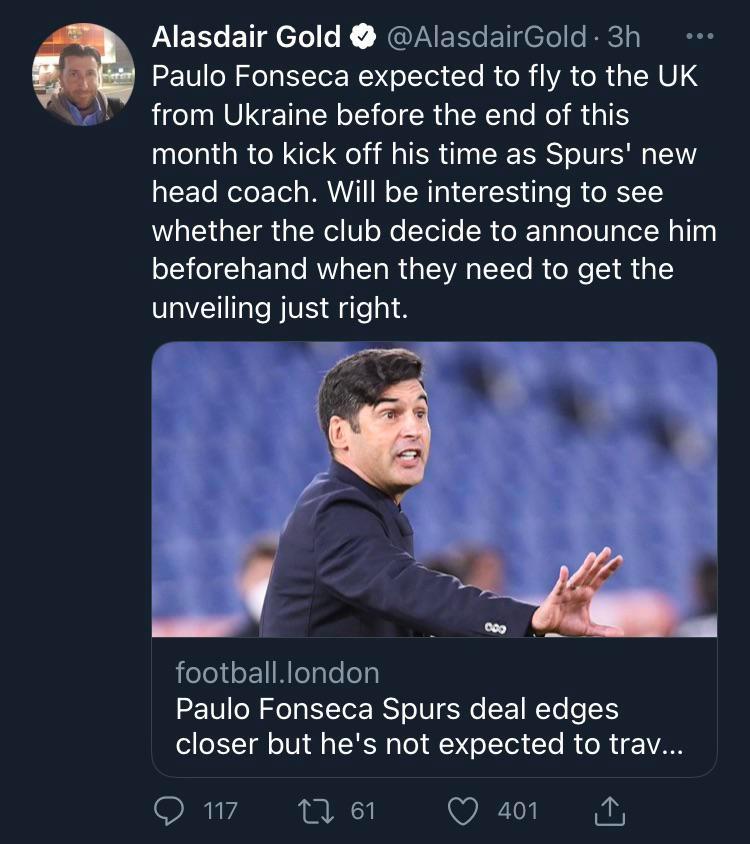The width and height of the screenshot is (750, 844).
Task: Open the 'Paulo Fonseca Spurs deal edges closer' headline
Action: tap(429, 727)
